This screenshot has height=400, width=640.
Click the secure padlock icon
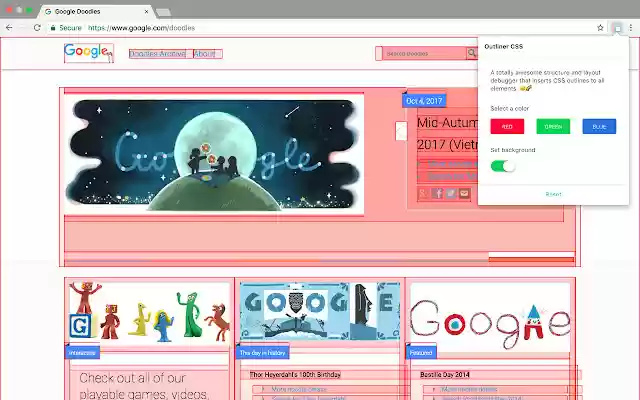point(53,28)
